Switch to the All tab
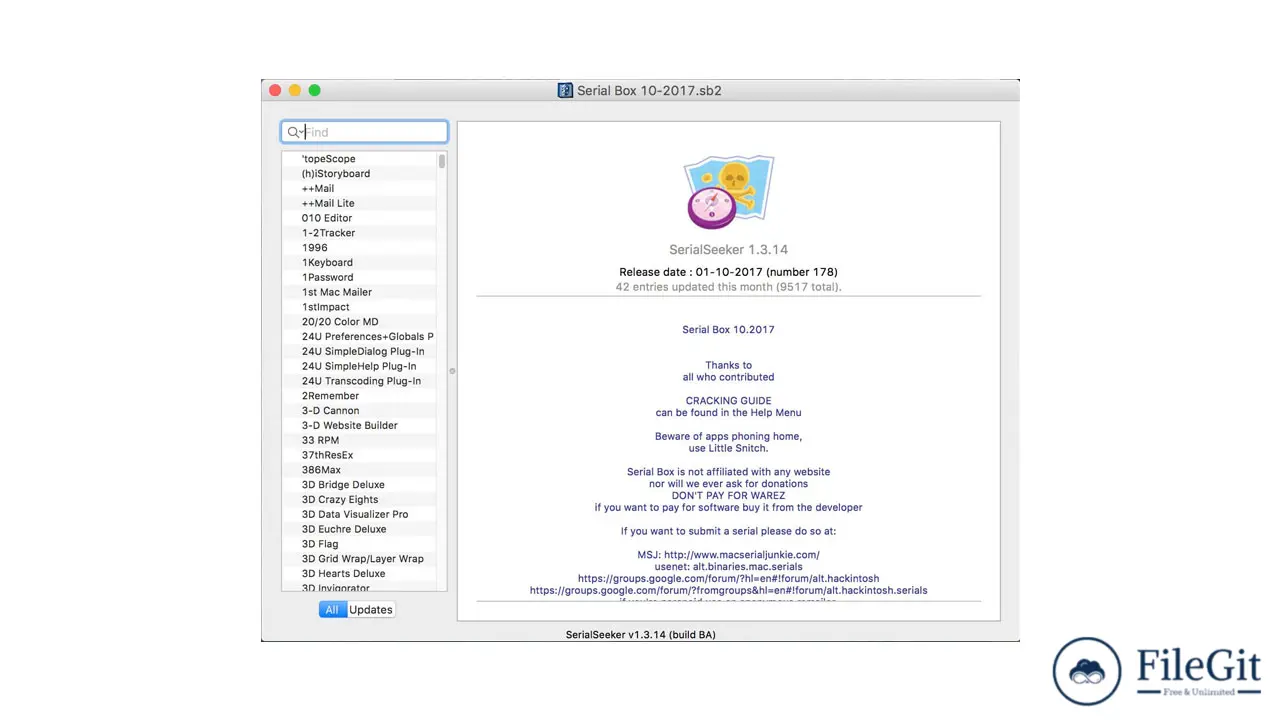This screenshot has width=1280, height=720. click(332, 609)
